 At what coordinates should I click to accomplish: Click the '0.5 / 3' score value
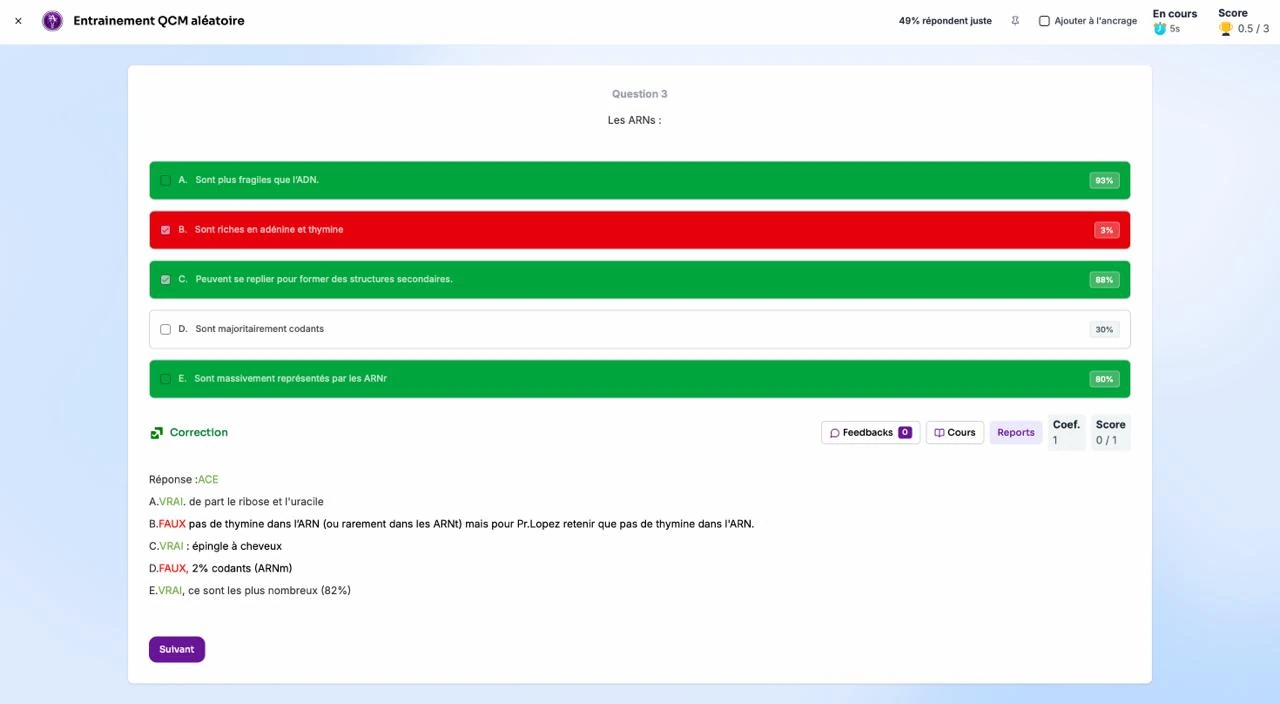(1253, 29)
